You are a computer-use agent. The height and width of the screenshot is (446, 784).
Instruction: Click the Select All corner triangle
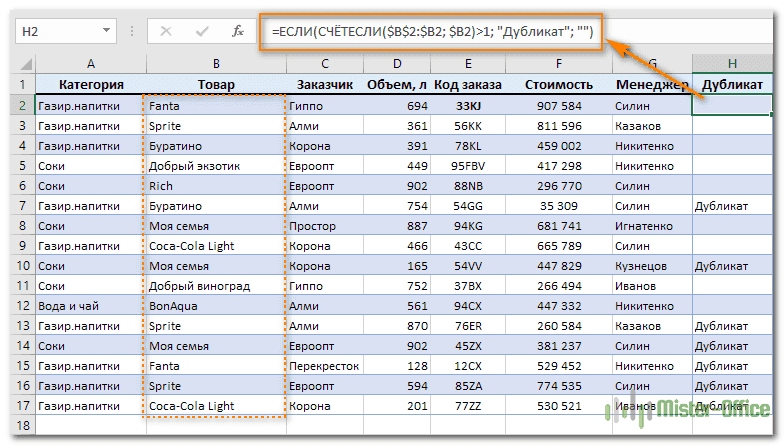(x=24, y=65)
